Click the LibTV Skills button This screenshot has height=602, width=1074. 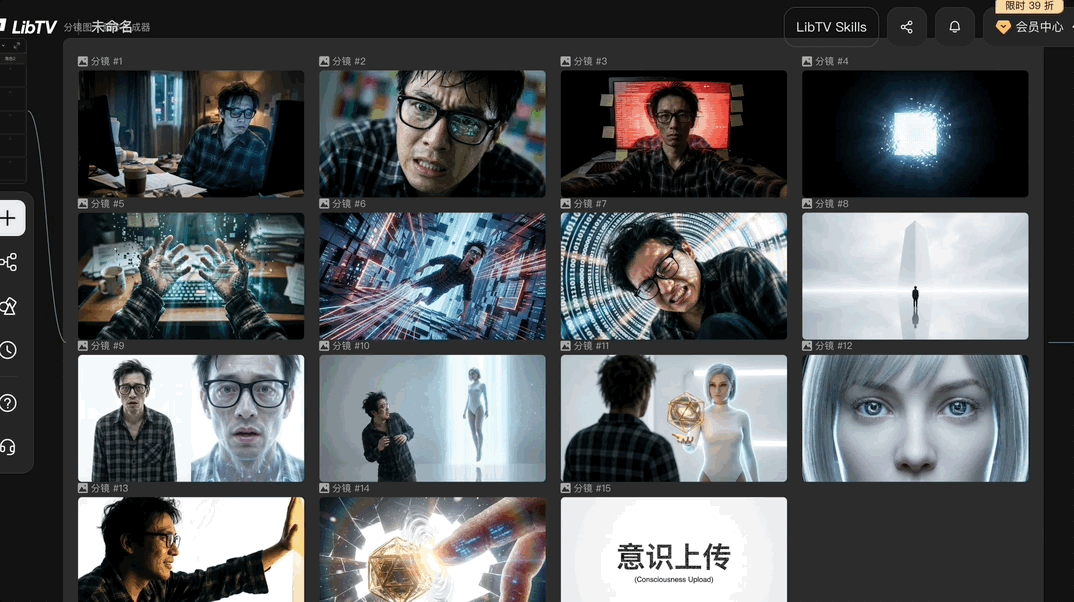(x=831, y=26)
